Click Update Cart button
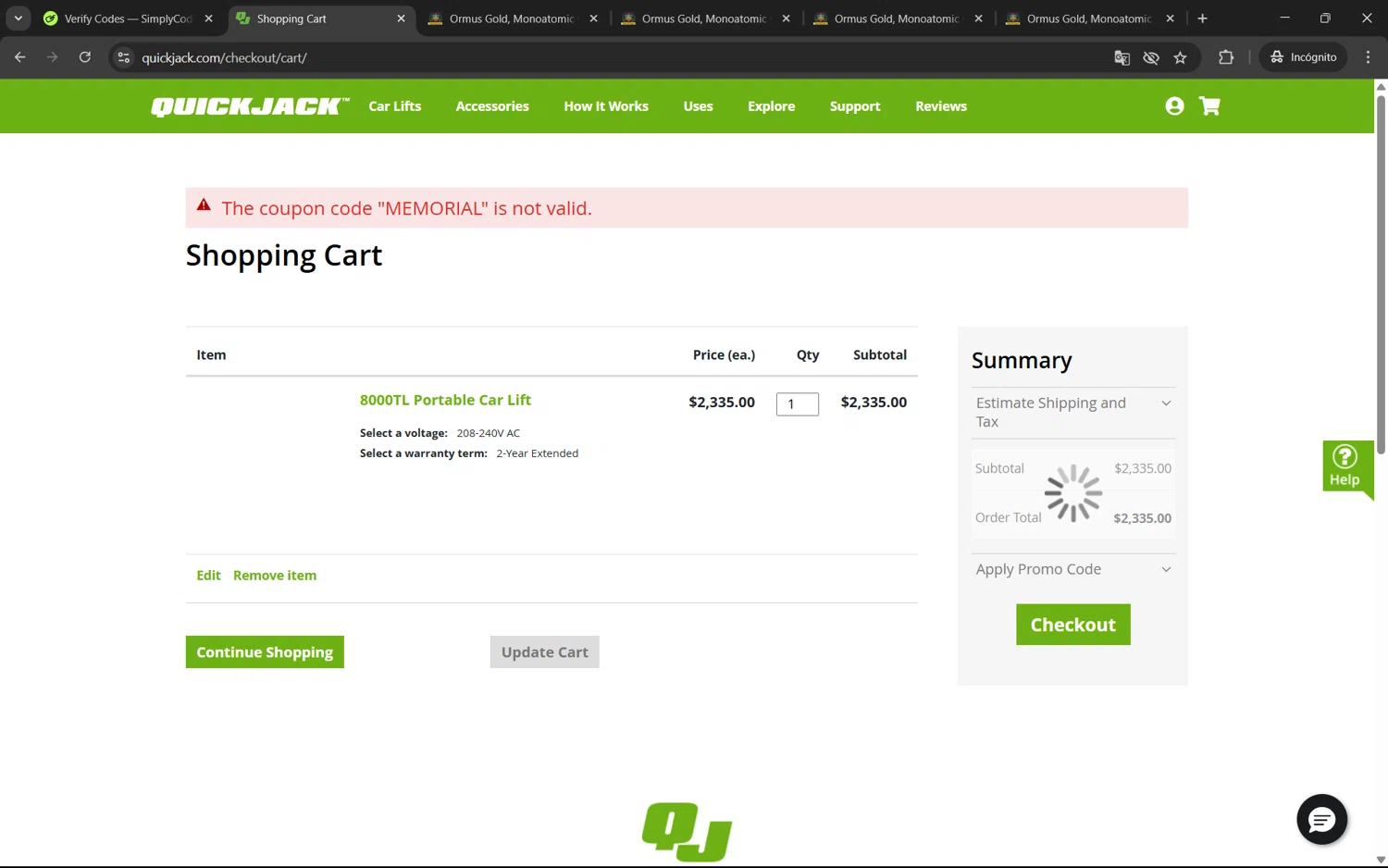The width and height of the screenshot is (1388, 868). click(x=545, y=652)
